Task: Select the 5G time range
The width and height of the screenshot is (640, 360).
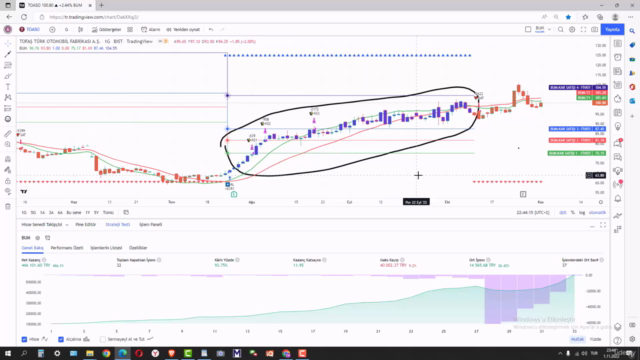Action: [33, 213]
